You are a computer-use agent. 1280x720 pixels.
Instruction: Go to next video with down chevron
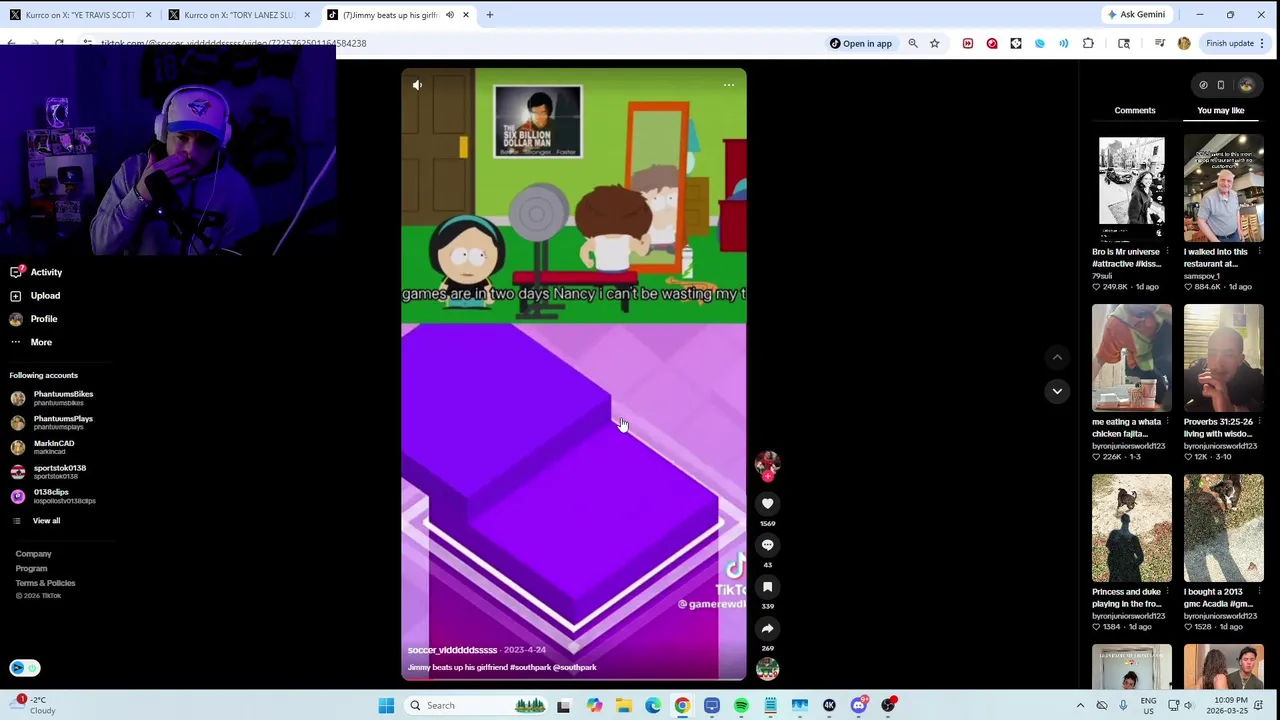pyautogui.click(x=1057, y=391)
